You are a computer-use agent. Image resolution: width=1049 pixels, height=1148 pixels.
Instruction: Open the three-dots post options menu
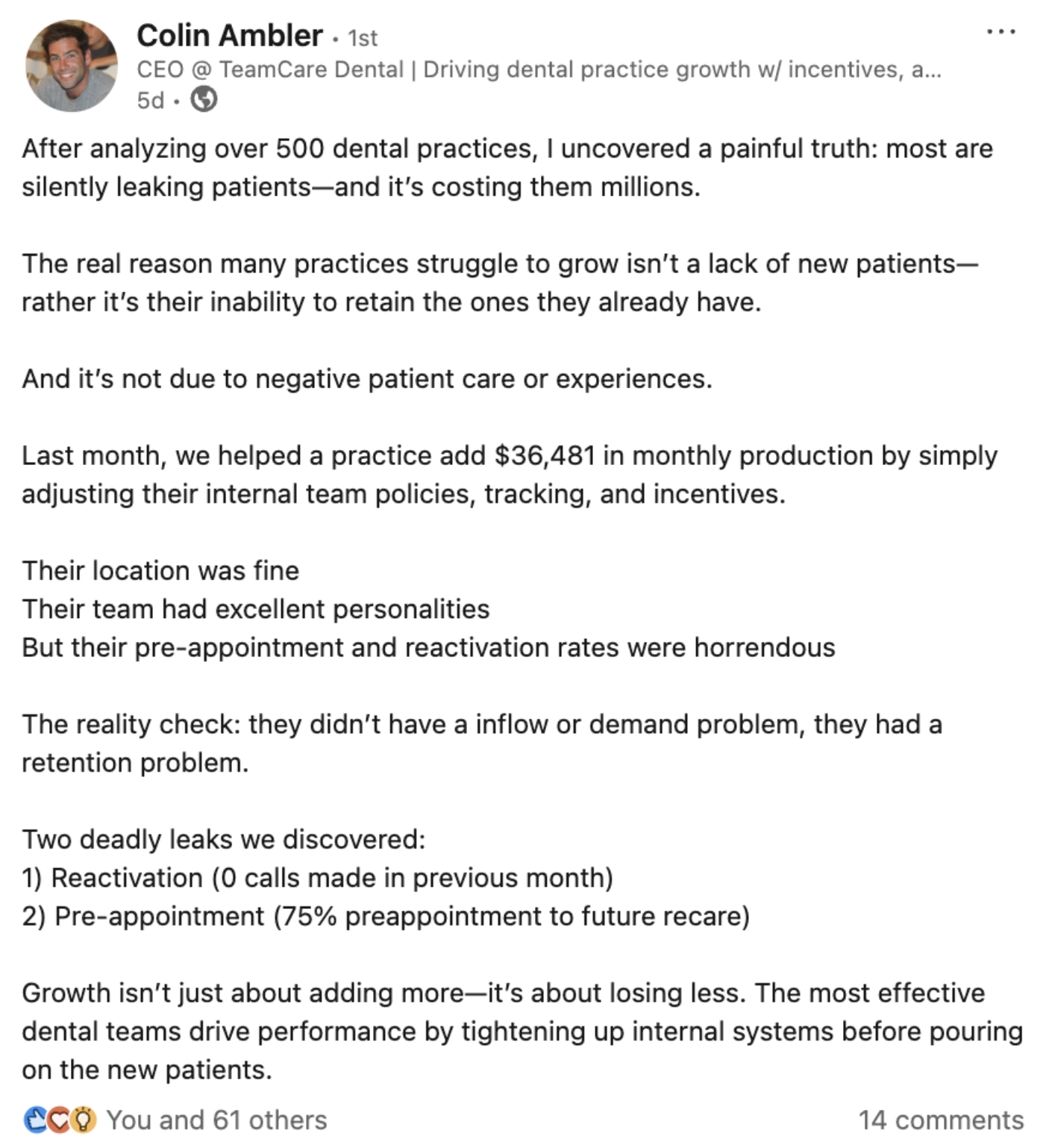click(1001, 32)
